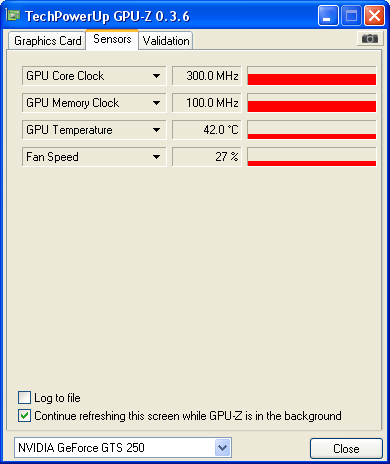Screen dimensions: 390x464
Task: Open the NVIDIA GeForce GTS 250 selector
Action: click(x=123, y=448)
